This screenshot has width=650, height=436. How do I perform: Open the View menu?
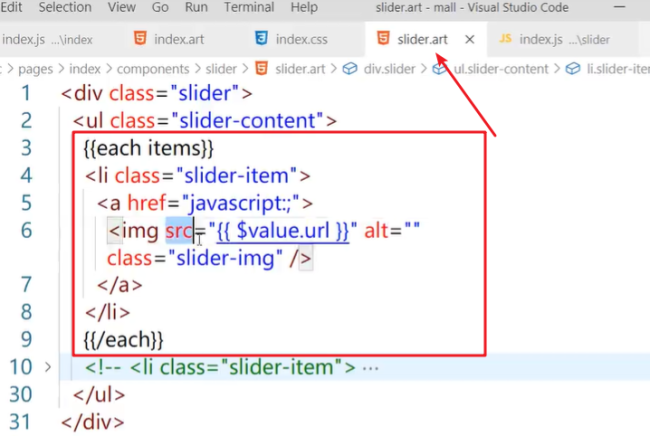click(121, 7)
